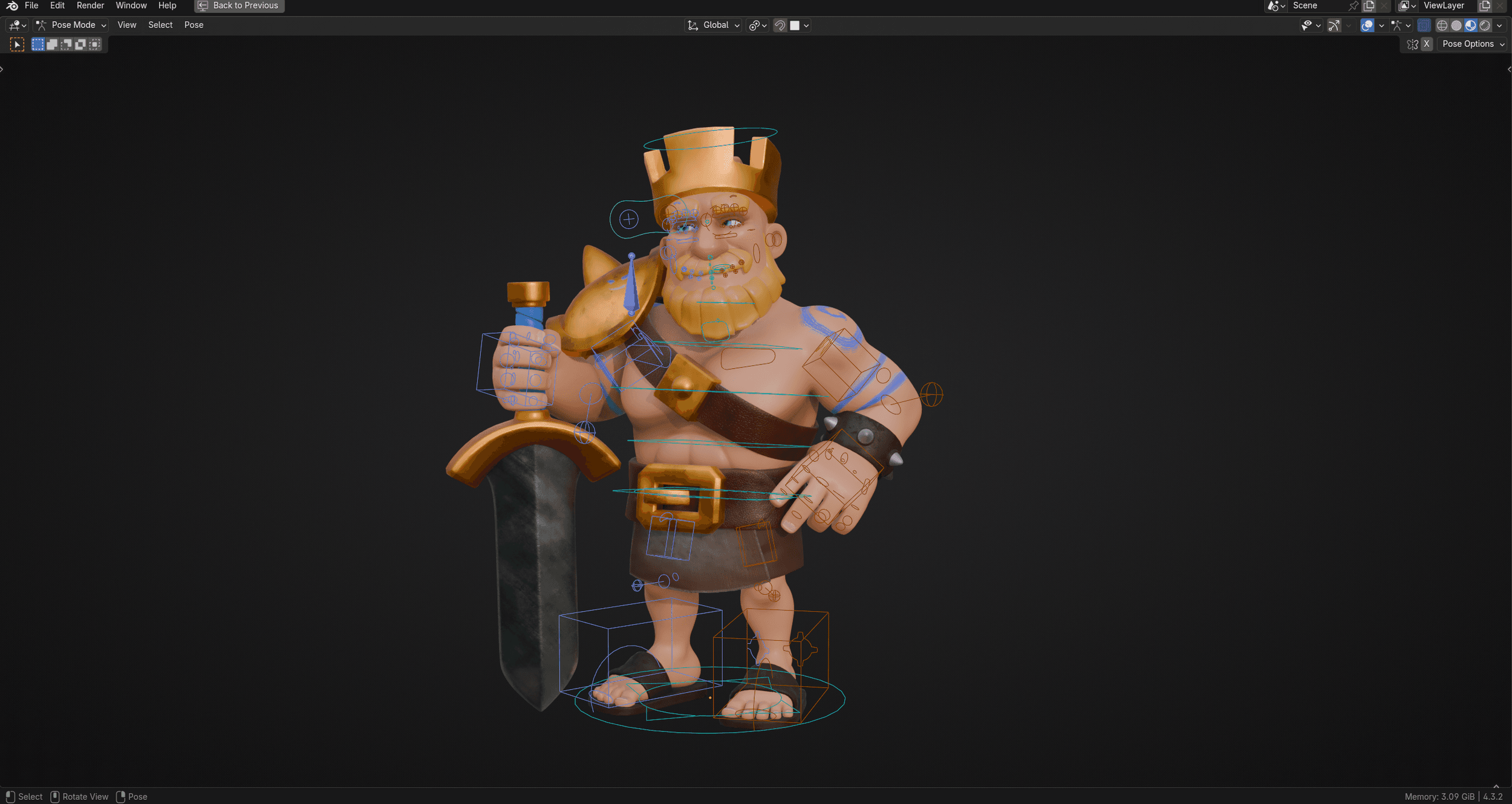
Task: Remove the ViewLayer with X icon
Action: tap(1500, 6)
